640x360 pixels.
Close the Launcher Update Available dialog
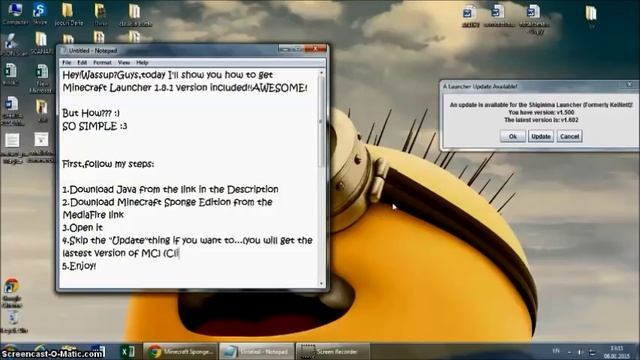(629, 85)
